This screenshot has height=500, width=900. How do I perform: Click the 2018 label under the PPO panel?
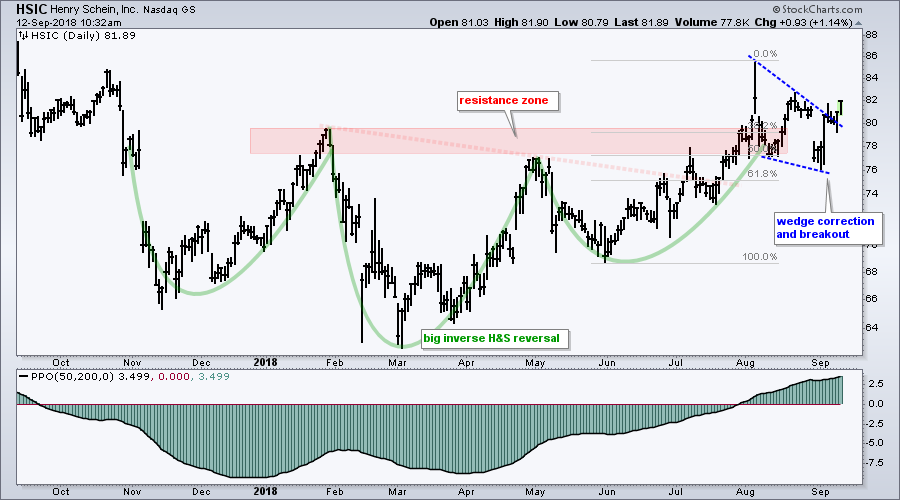[x=265, y=491]
